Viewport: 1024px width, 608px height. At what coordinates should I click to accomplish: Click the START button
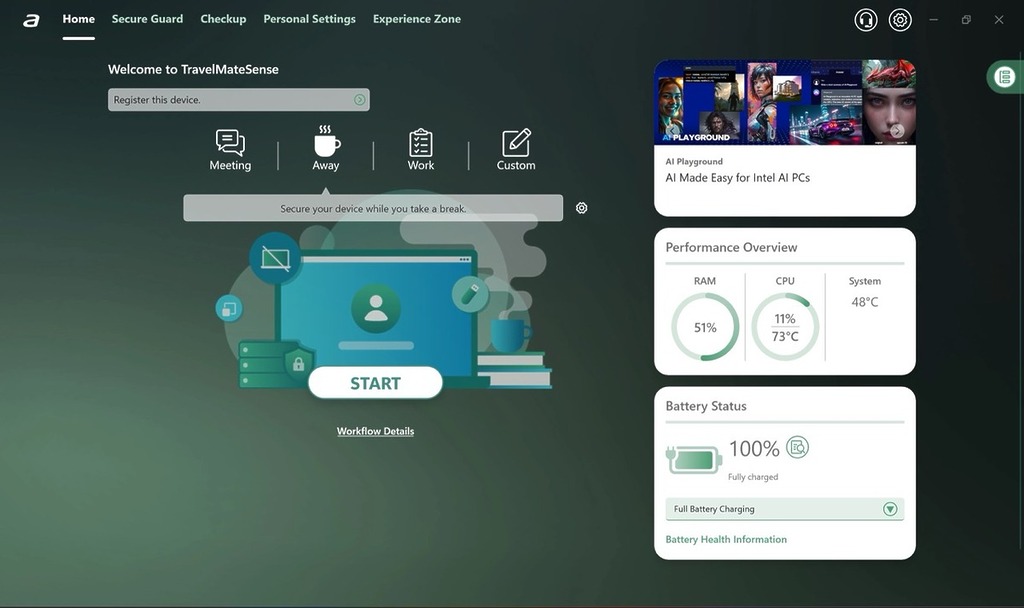pyautogui.click(x=376, y=383)
